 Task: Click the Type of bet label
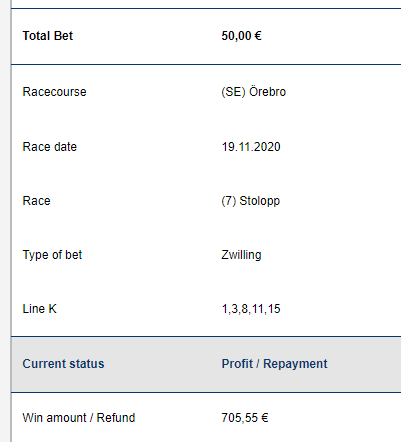tap(52, 255)
